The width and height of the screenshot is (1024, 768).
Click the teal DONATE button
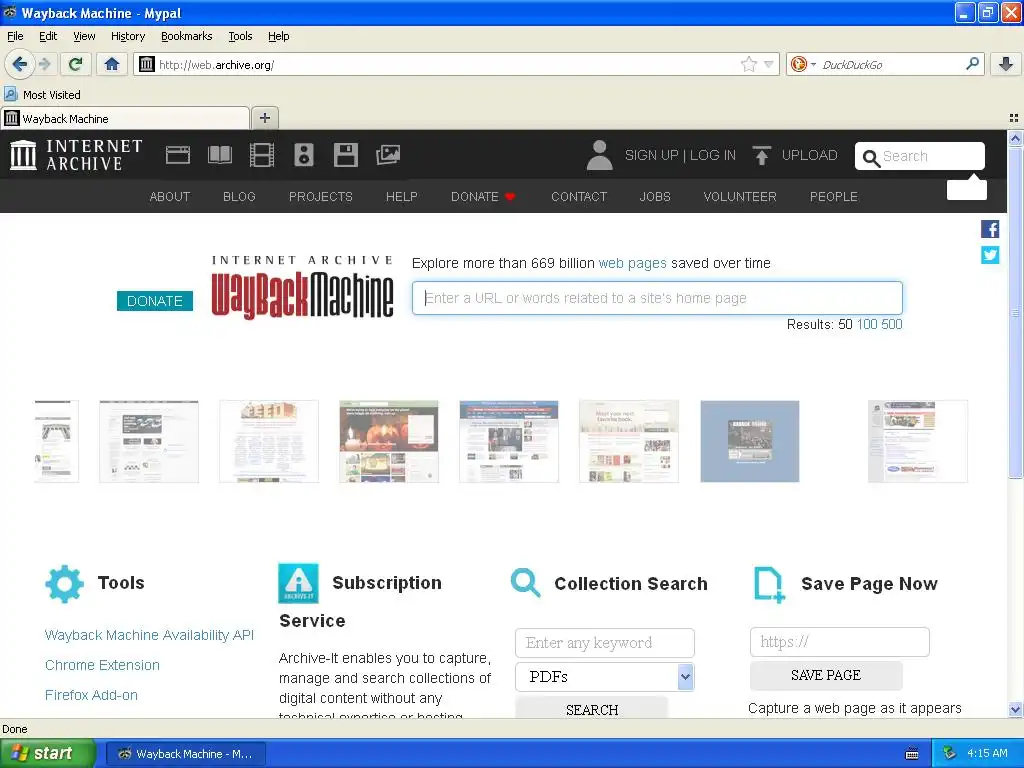(x=155, y=301)
